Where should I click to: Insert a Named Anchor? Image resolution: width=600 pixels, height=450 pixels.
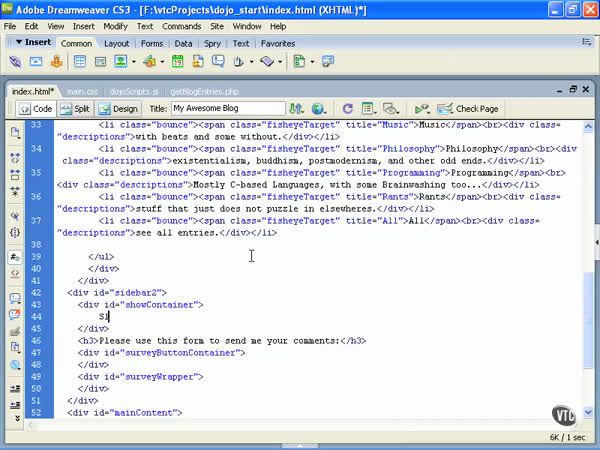point(57,62)
